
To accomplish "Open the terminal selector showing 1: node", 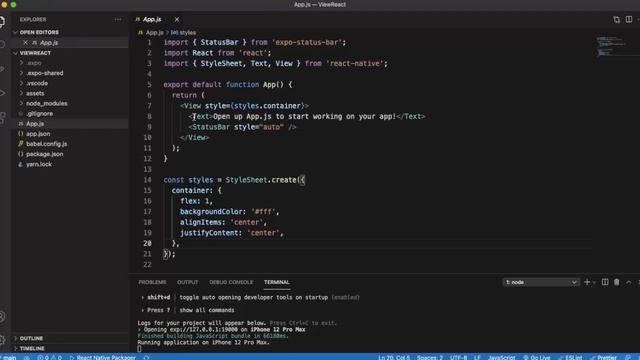I will tap(541, 282).
